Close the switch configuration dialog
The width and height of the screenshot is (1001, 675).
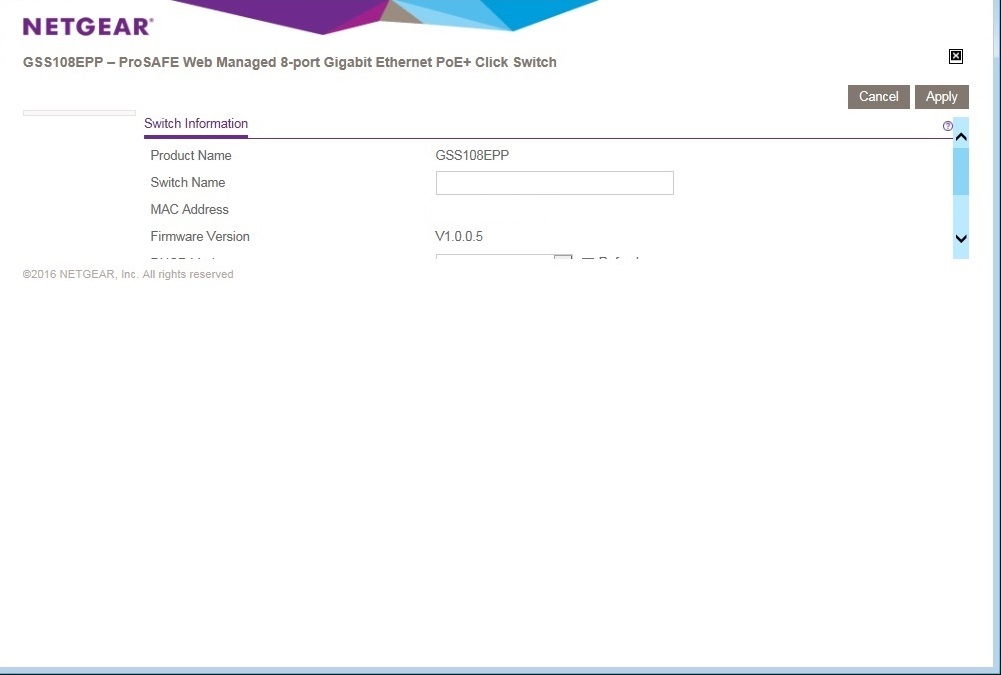point(956,56)
